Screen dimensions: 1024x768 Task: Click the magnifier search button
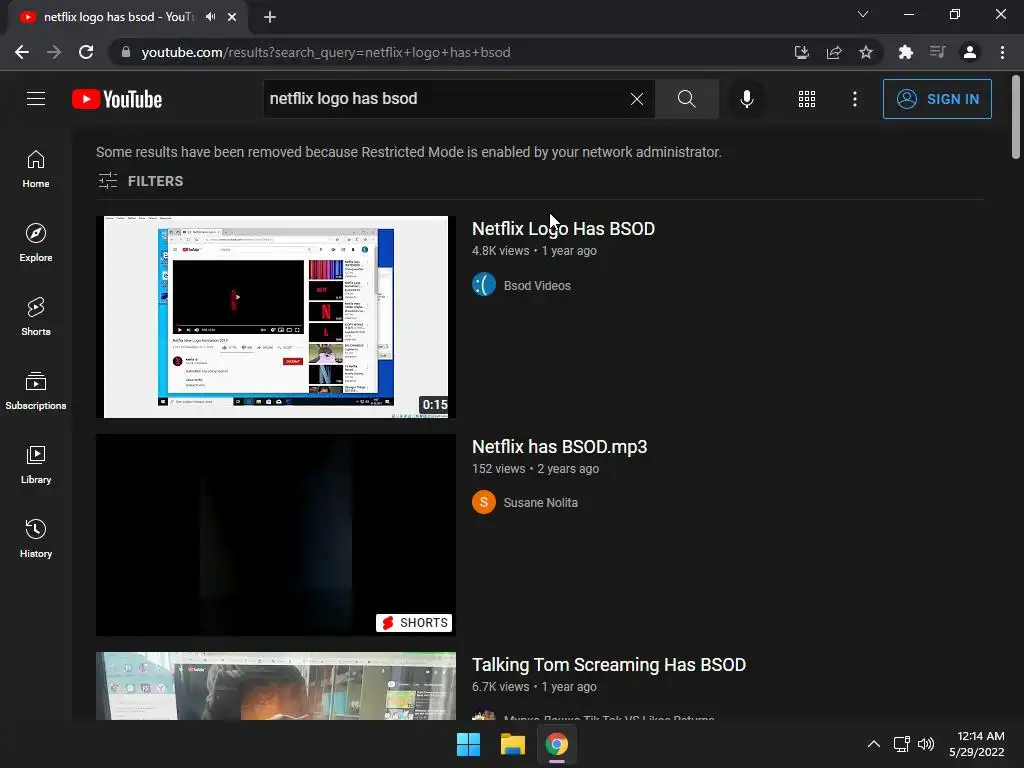click(x=686, y=99)
